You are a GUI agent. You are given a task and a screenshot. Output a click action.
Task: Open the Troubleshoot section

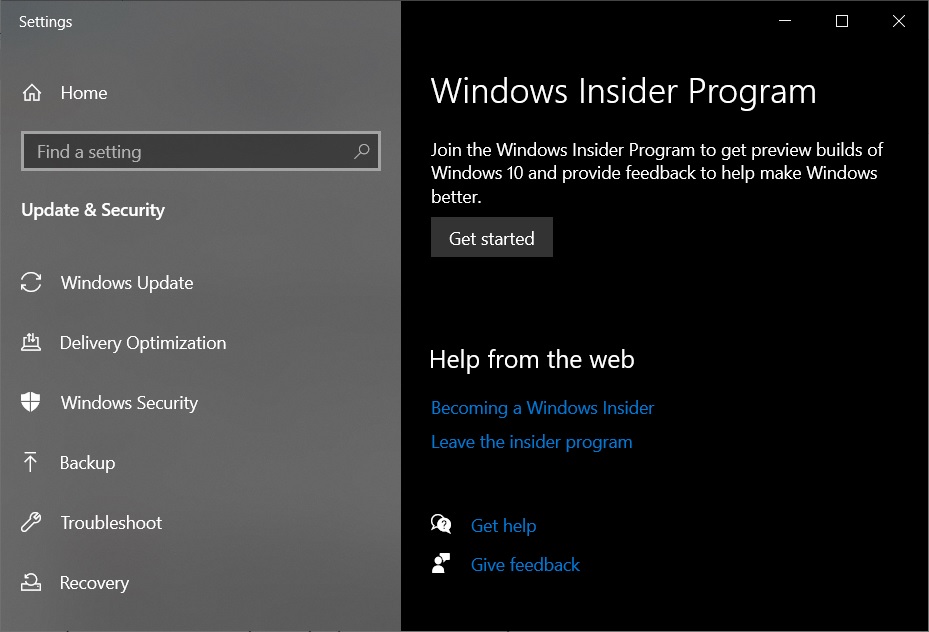tap(111, 522)
